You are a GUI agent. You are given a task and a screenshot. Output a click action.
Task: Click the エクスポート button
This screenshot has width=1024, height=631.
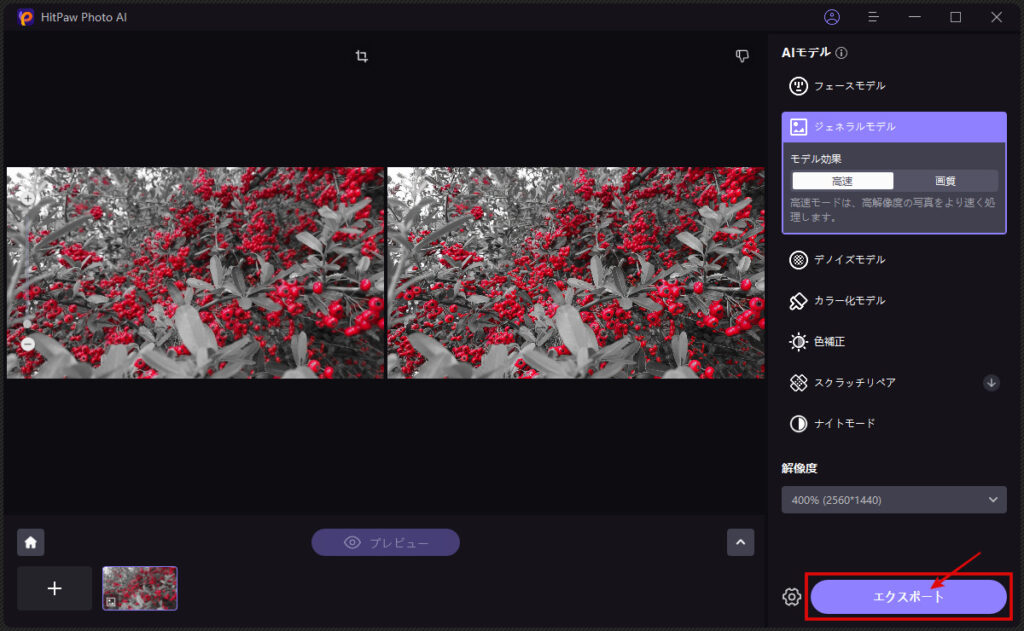pos(908,597)
